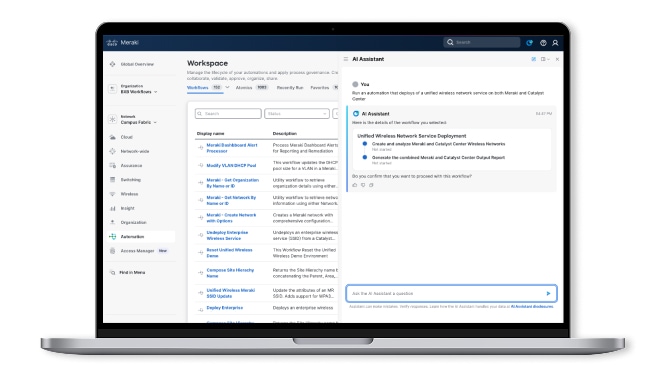This screenshot has height=375, width=666.
Task: Open the AI Assistant panel hamburger menu
Action: 346,59
